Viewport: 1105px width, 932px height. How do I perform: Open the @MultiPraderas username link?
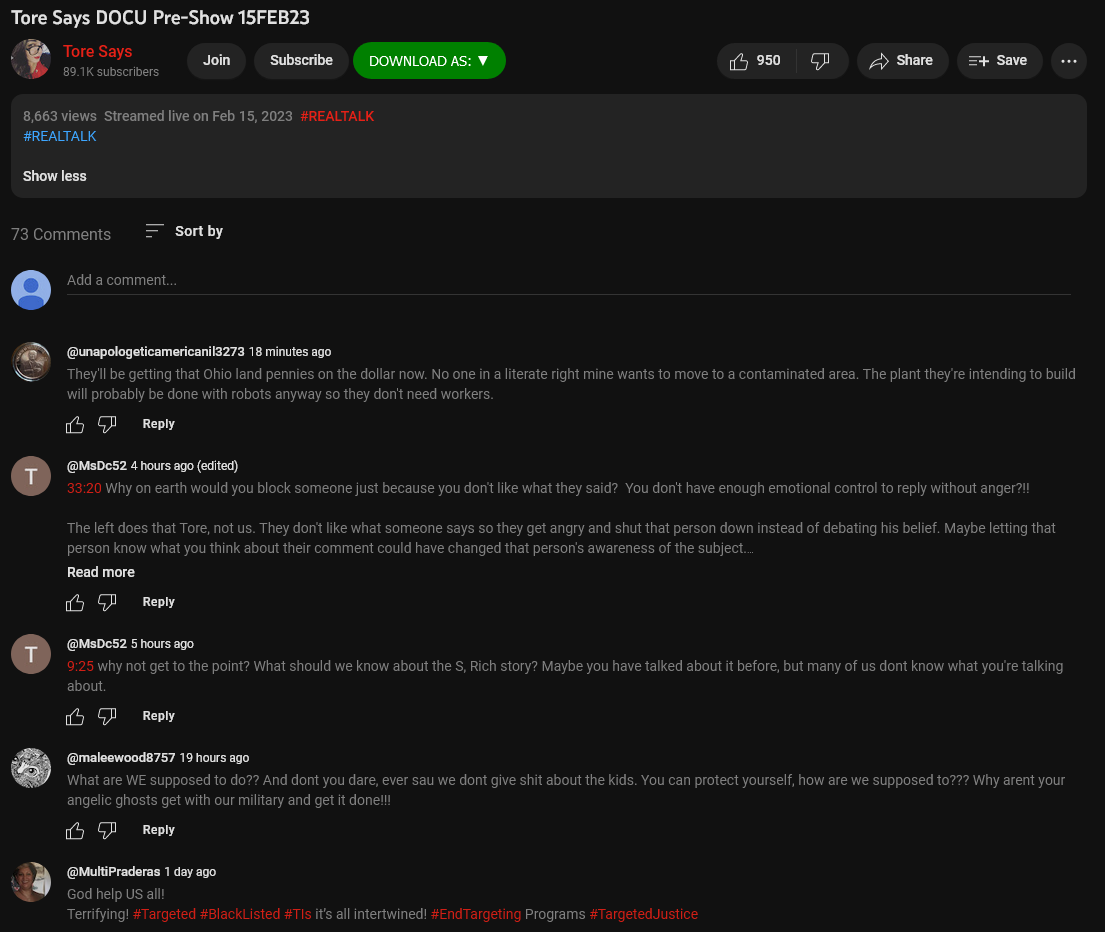pos(113,872)
